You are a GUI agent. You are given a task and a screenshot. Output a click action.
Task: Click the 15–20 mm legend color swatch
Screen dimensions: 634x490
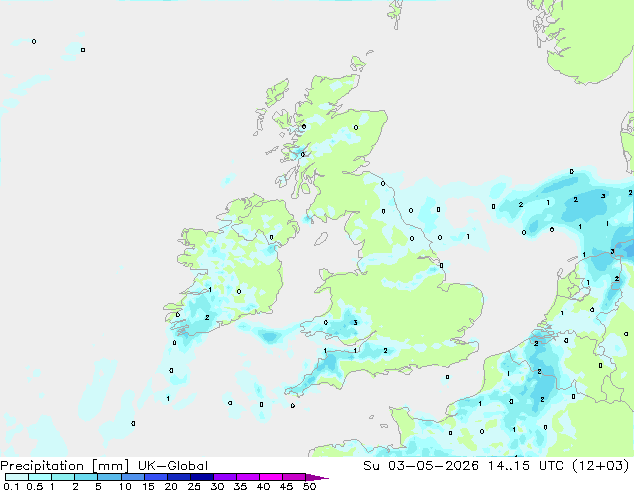(156, 477)
